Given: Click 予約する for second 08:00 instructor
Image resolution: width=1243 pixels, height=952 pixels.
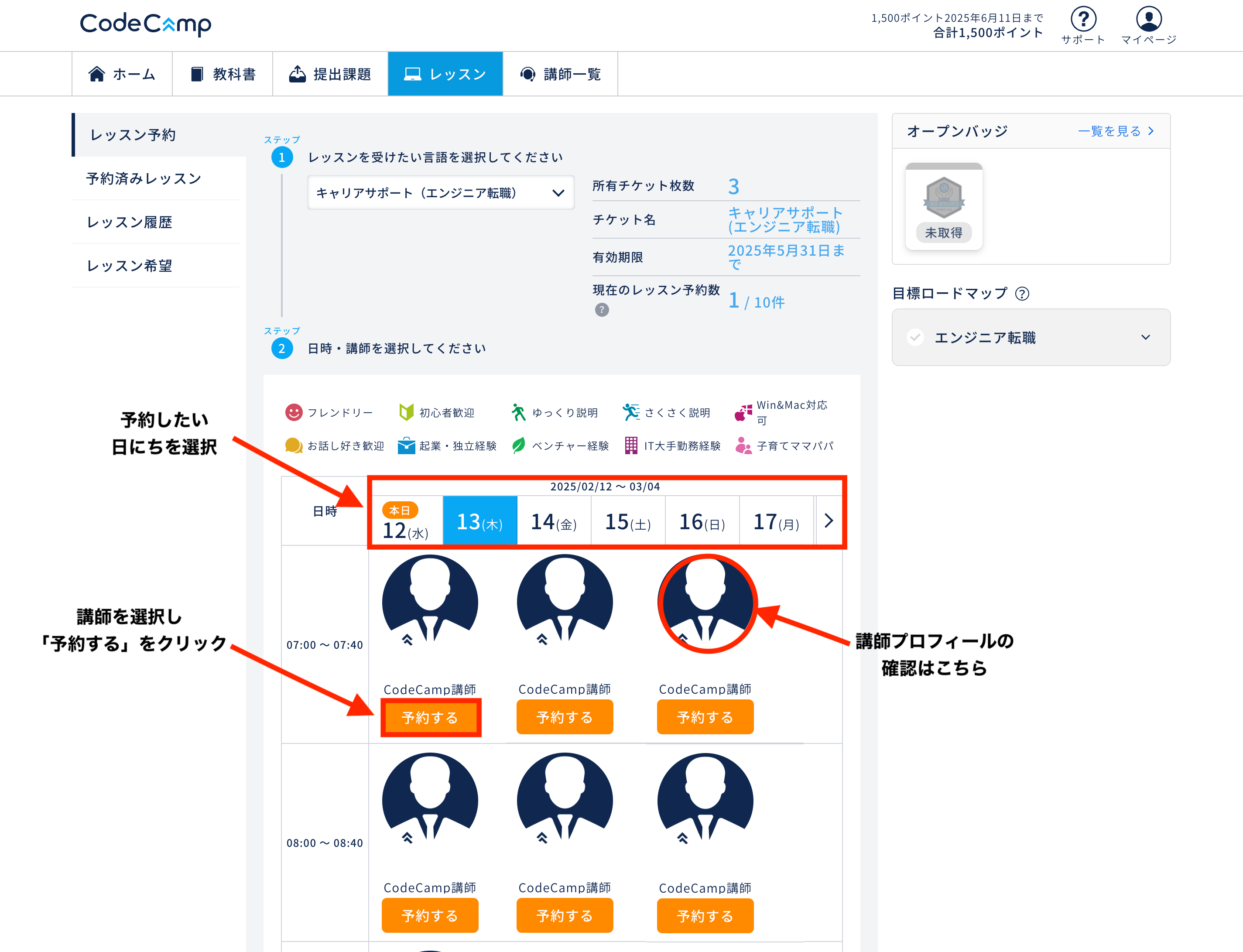Looking at the screenshot, I should point(564,915).
